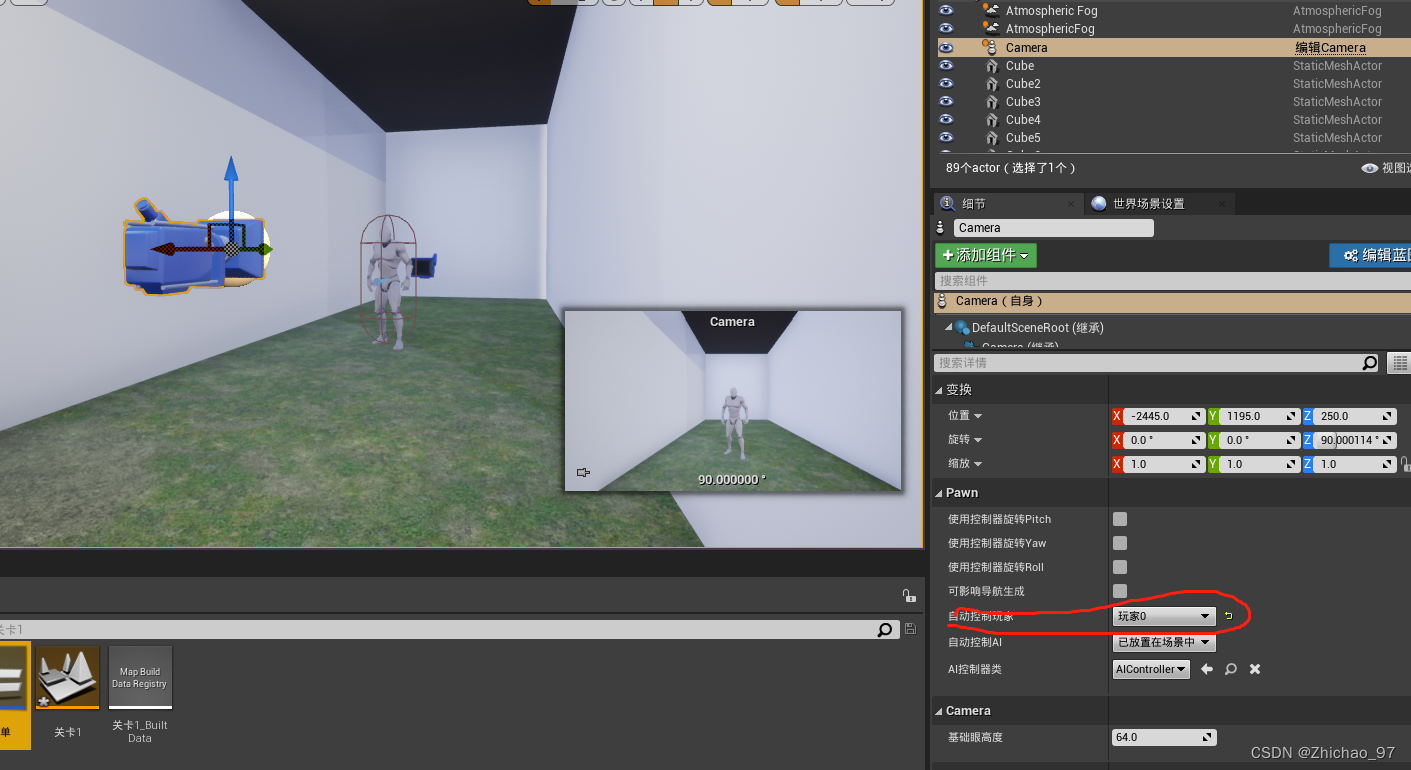Open the AIController class search browser icon
The width and height of the screenshot is (1411, 770).
(1230, 669)
